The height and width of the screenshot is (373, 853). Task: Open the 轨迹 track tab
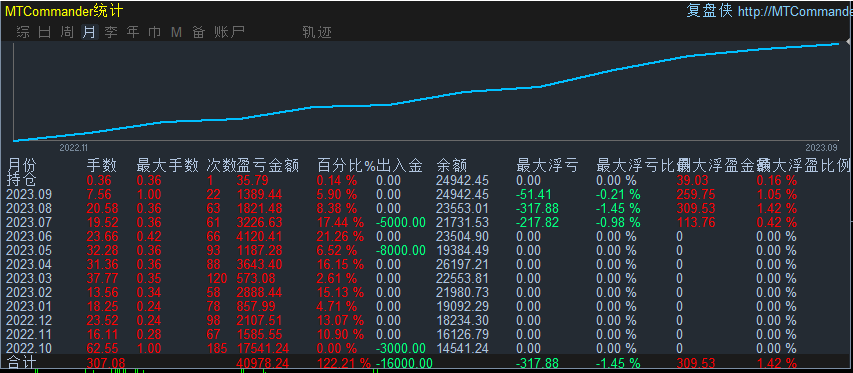[x=317, y=32]
